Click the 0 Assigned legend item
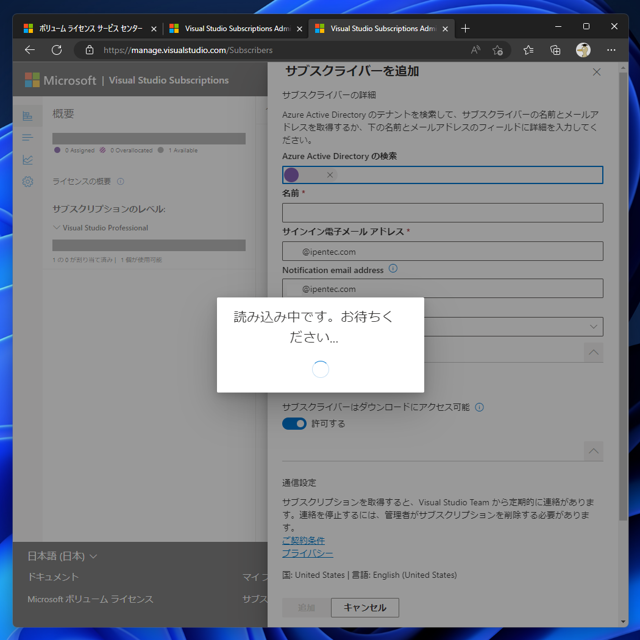The image size is (640, 640). [x=74, y=150]
